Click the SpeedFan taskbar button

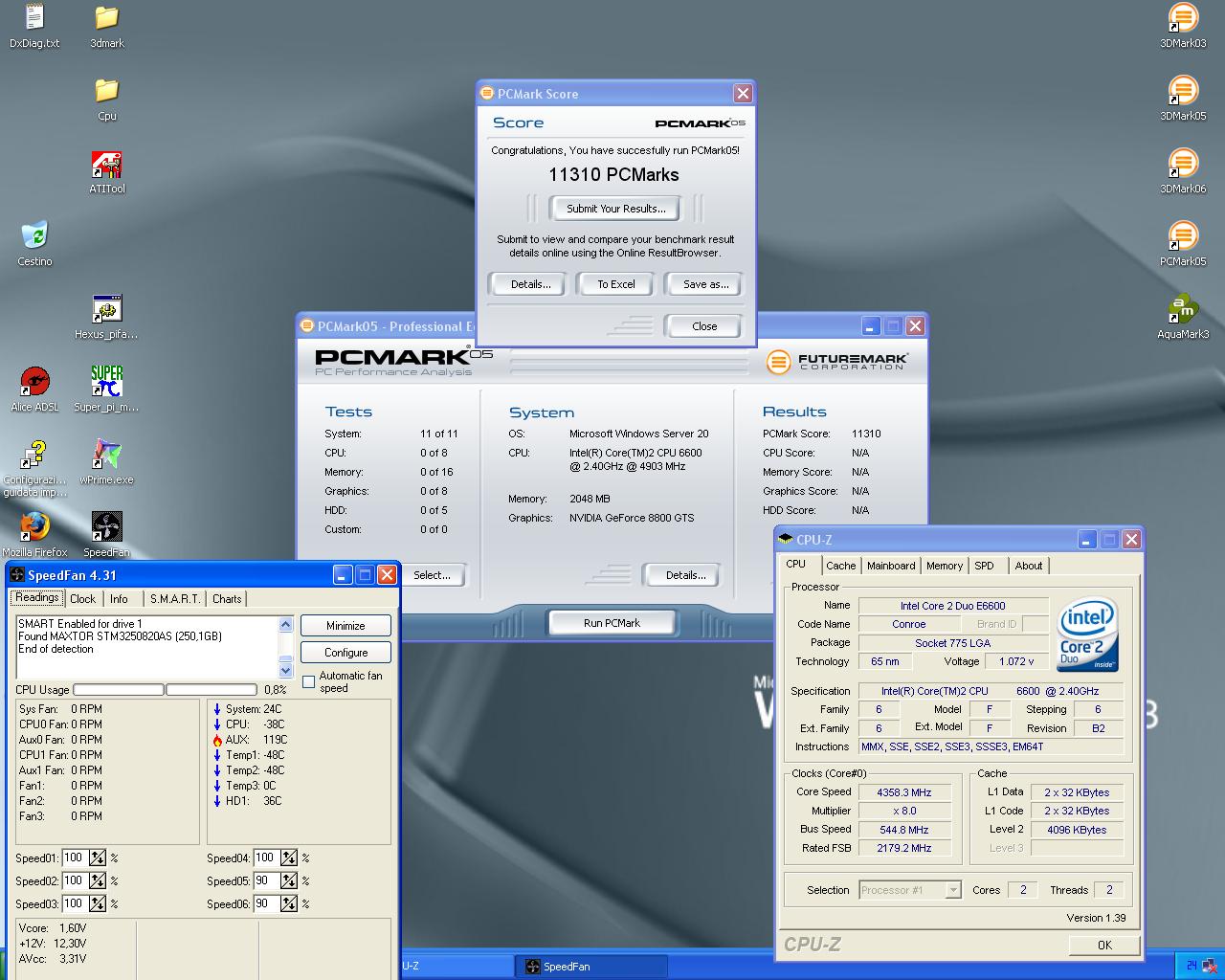[590, 967]
